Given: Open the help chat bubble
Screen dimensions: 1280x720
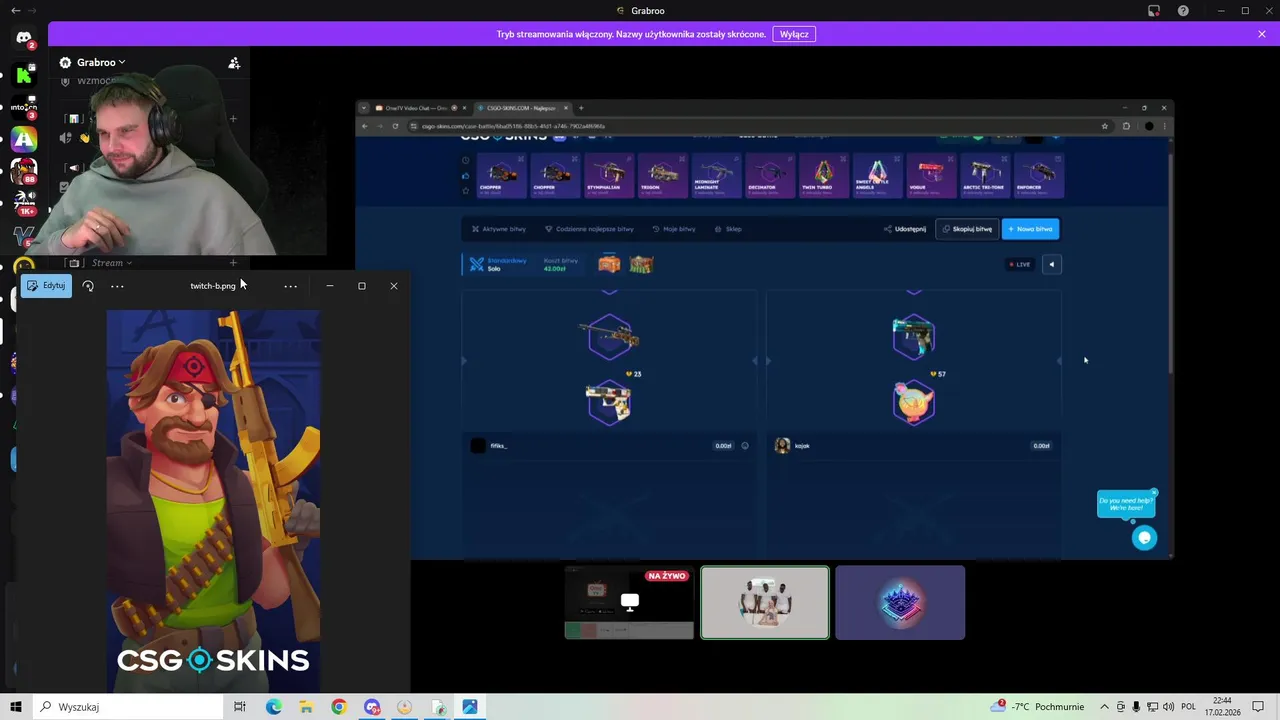Looking at the screenshot, I should [x=1144, y=538].
